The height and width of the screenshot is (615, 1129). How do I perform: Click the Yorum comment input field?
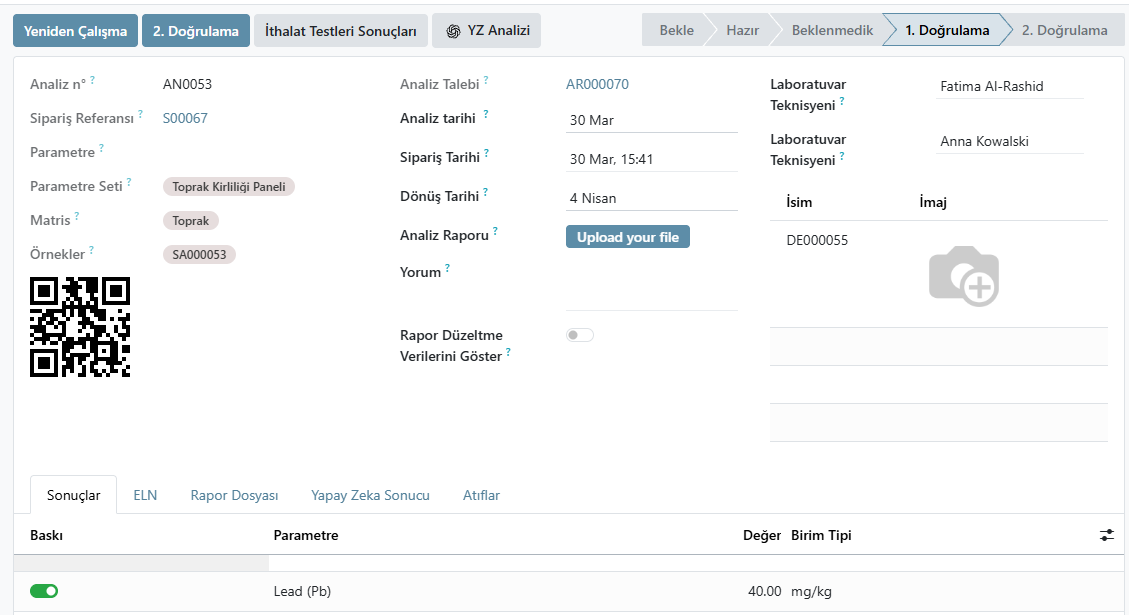[x=652, y=287]
